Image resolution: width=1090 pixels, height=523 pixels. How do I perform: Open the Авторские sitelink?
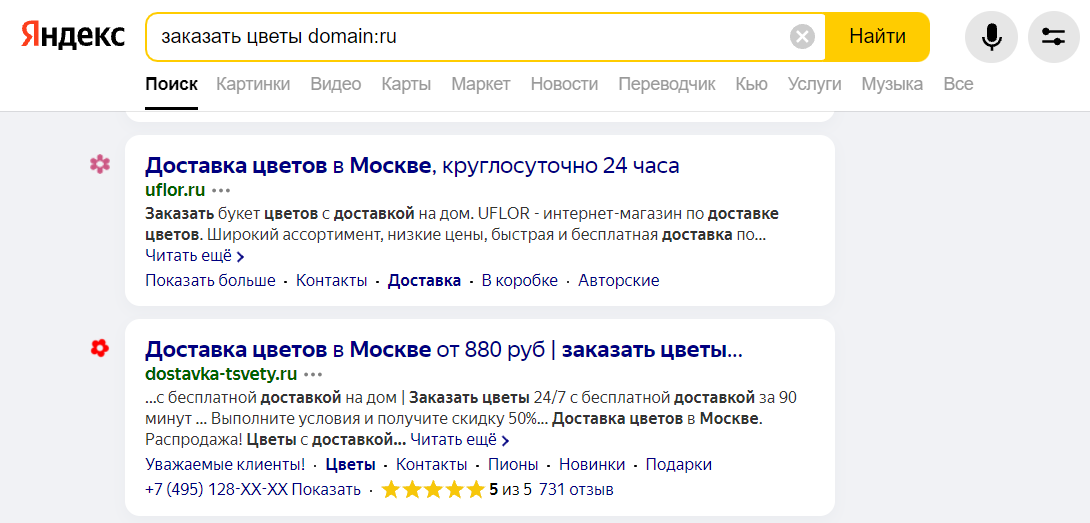tap(619, 281)
